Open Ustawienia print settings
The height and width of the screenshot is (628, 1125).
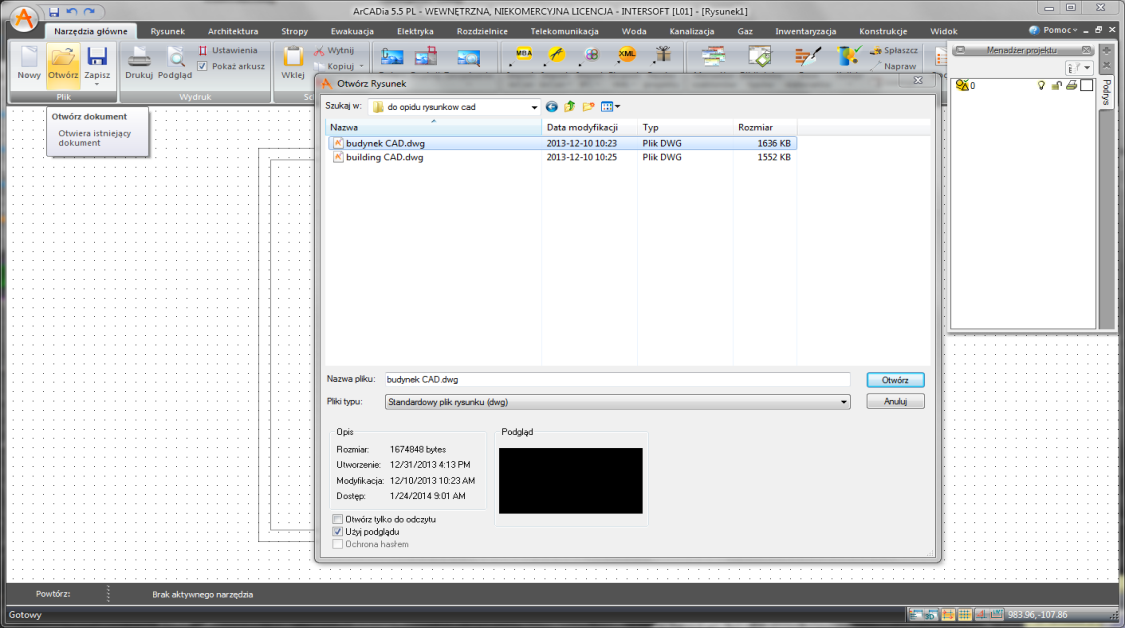tap(228, 50)
